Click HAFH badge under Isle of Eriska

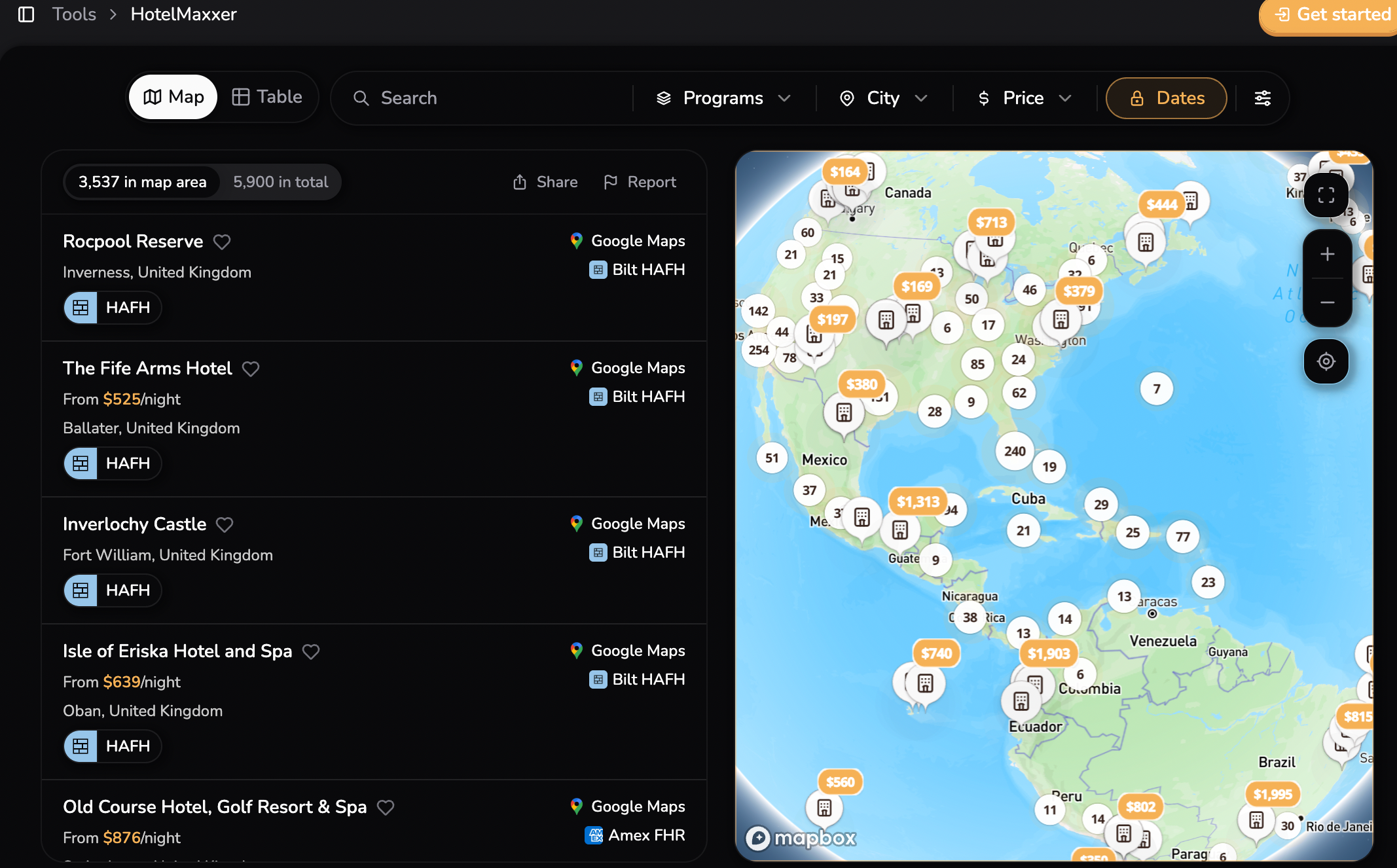[x=113, y=746]
